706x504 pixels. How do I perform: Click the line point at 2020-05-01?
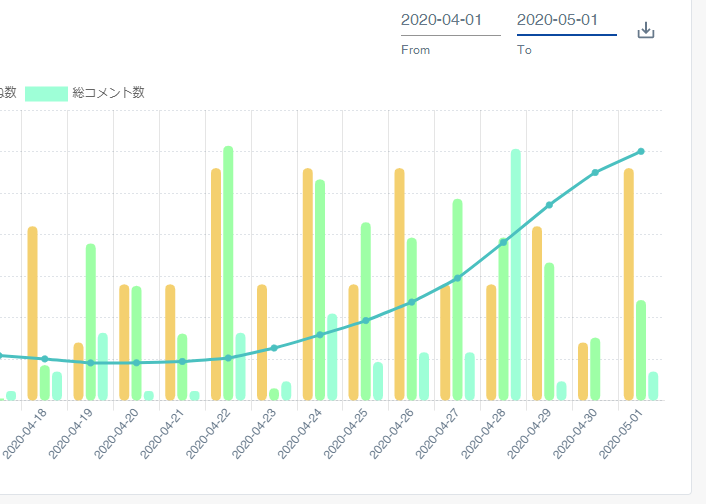[641, 151]
